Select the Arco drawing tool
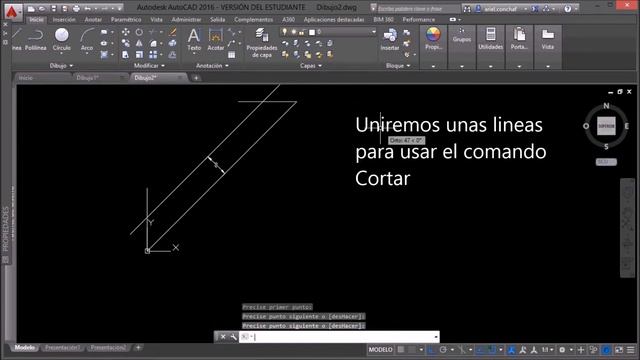 87,40
